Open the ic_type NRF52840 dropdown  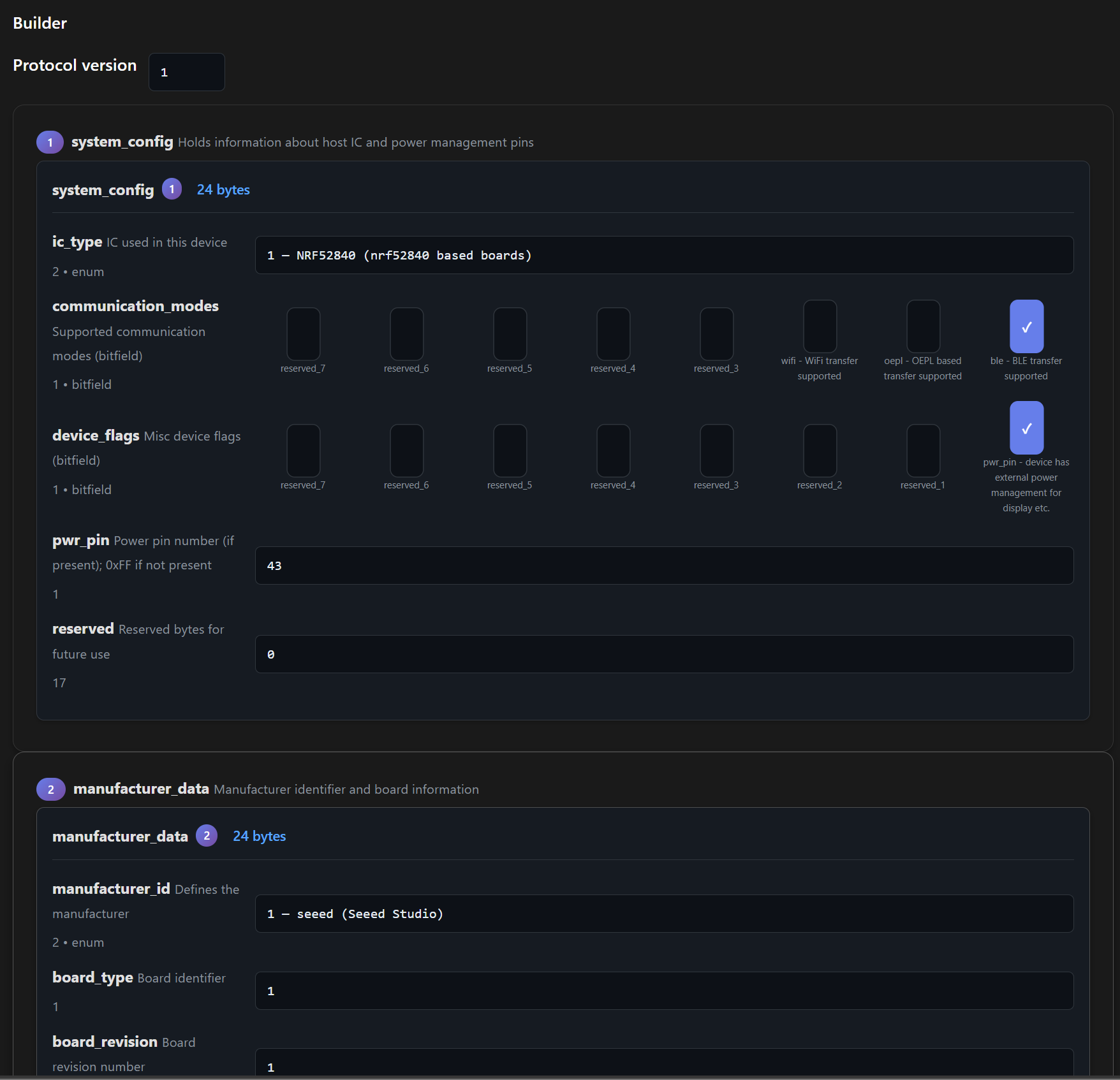click(663, 255)
